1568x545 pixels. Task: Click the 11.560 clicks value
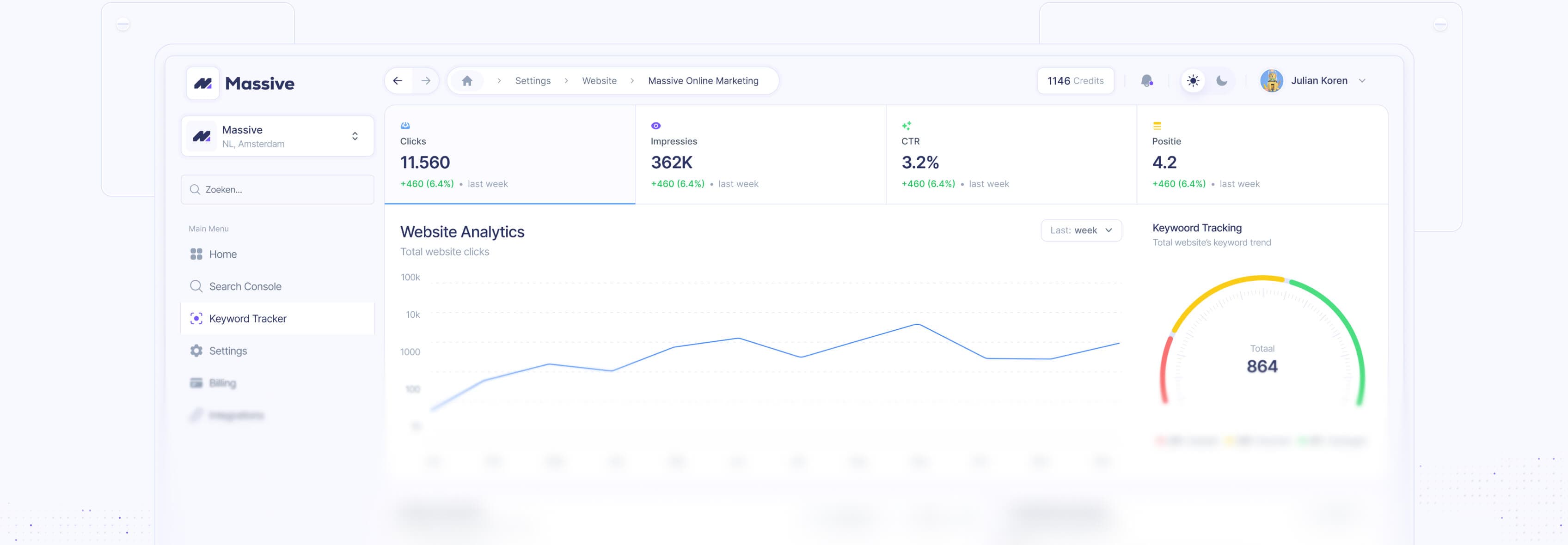click(x=425, y=163)
